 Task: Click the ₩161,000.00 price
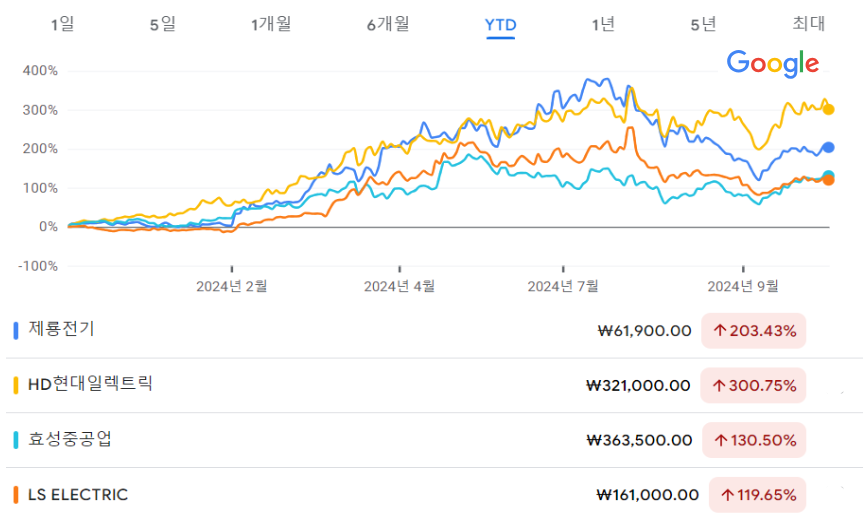(x=648, y=495)
